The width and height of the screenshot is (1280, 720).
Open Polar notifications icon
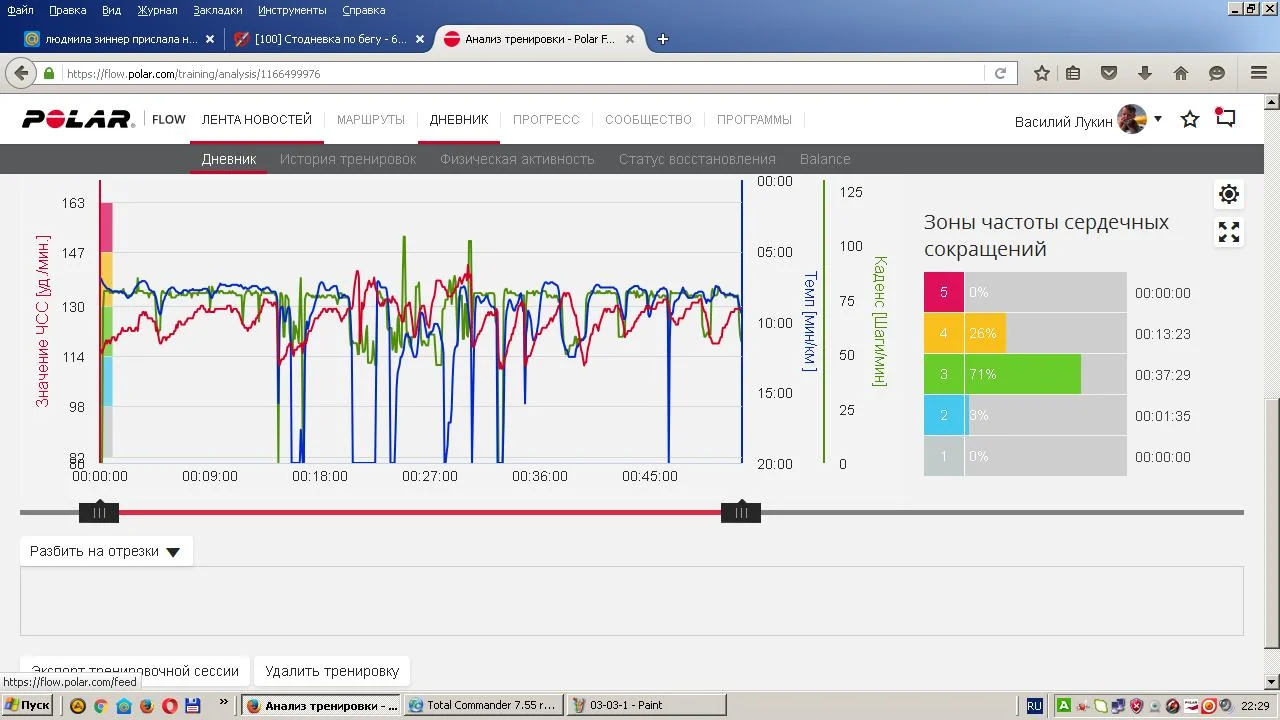click(x=1225, y=118)
